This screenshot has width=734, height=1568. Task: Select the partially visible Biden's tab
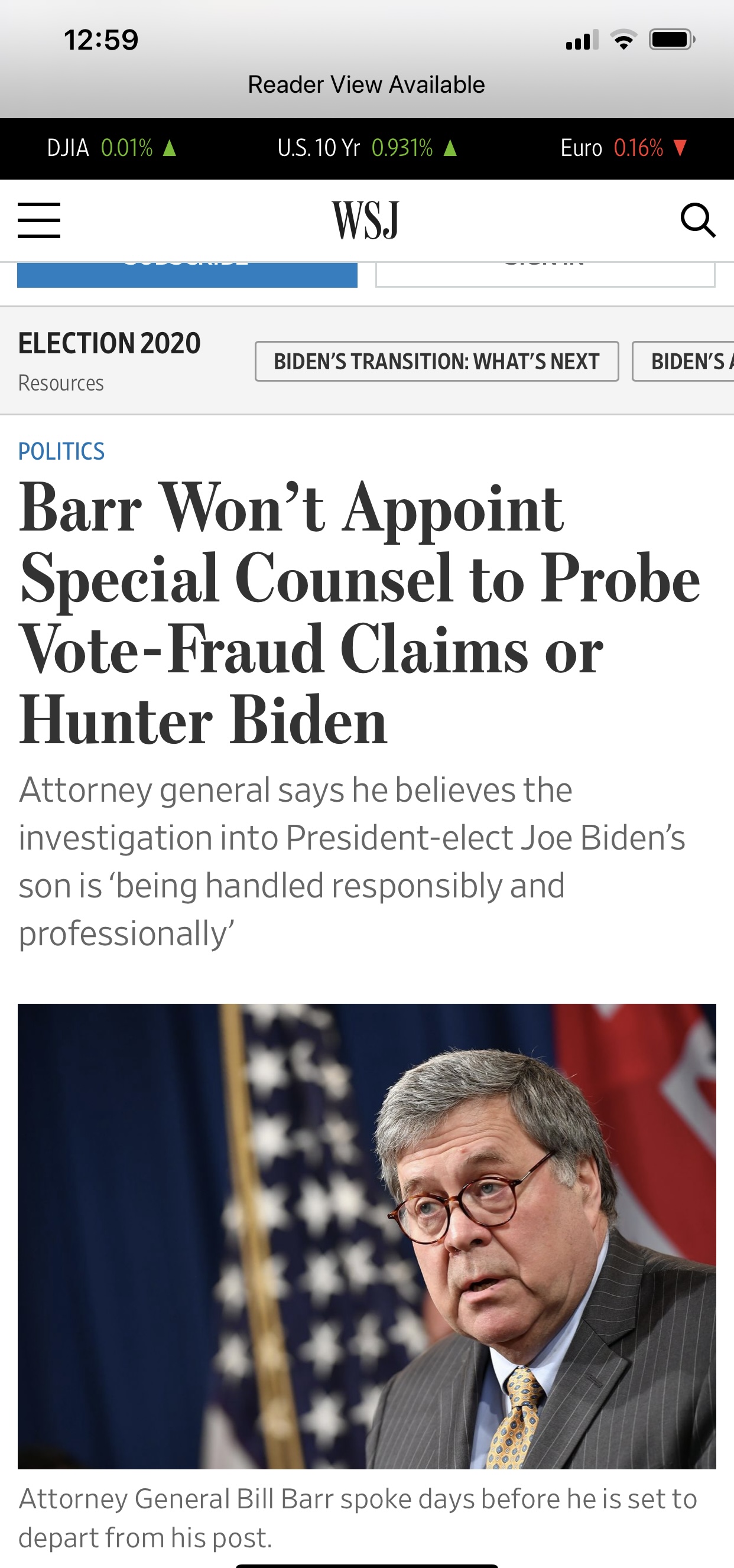click(x=683, y=362)
